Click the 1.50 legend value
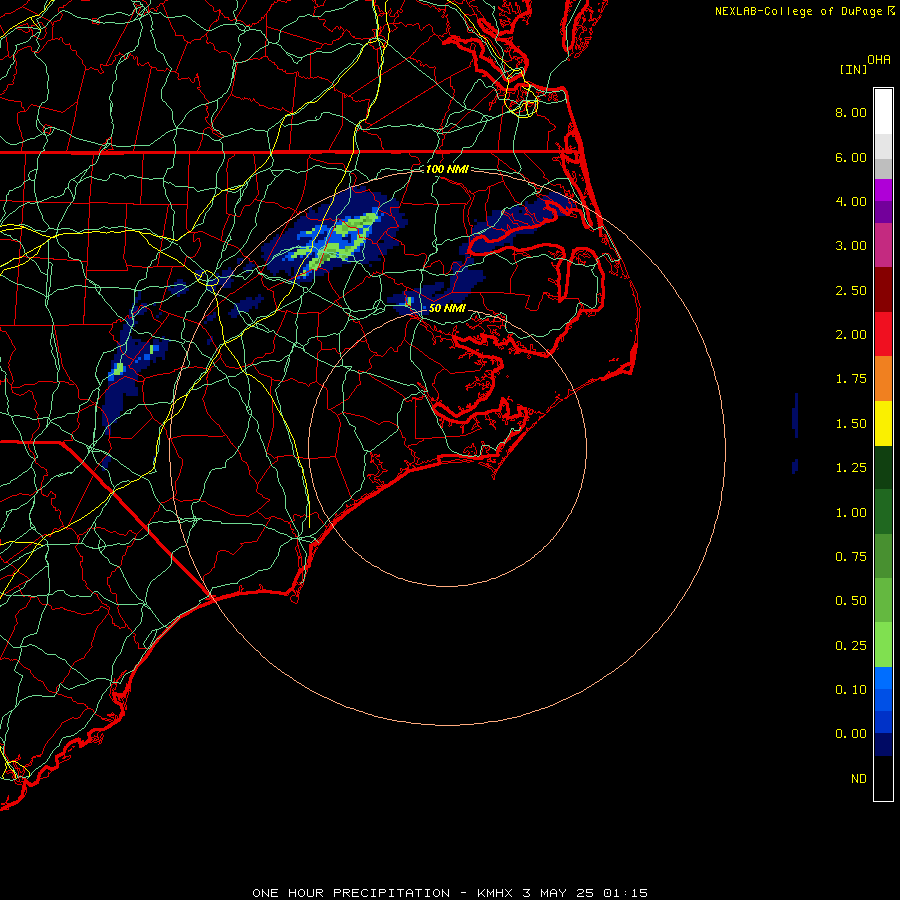The width and height of the screenshot is (900, 900). (x=851, y=424)
